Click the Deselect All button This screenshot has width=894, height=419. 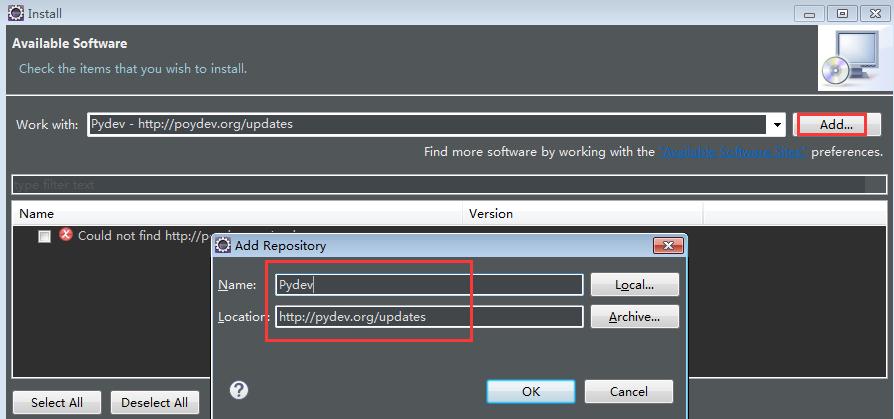tap(155, 402)
